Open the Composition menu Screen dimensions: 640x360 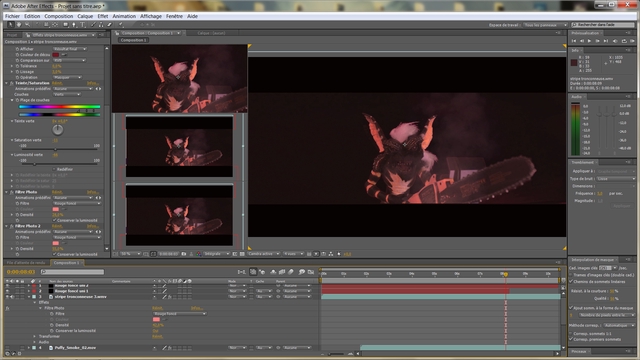pos(59,16)
